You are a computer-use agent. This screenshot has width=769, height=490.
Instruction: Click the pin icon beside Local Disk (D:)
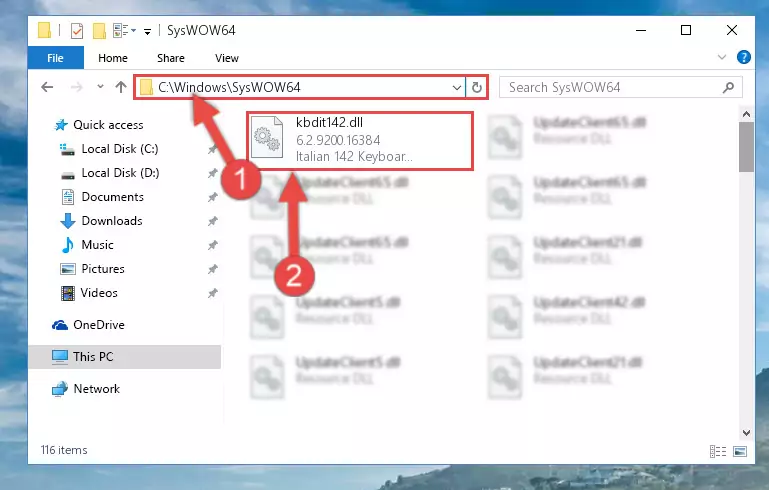212,173
